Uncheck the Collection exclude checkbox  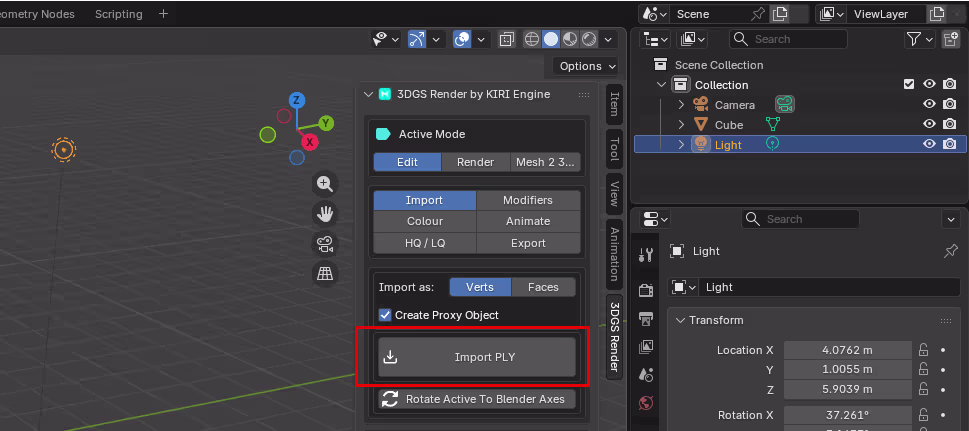point(908,85)
